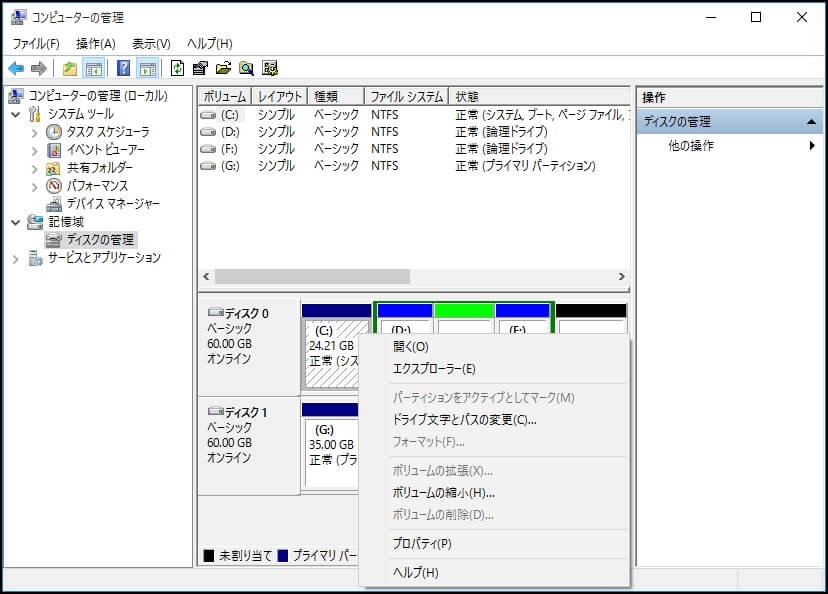Expand the サービスとアプリケーション tree node
Image resolution: width=828 pixels, height=594 pixels.
point(15,257)
